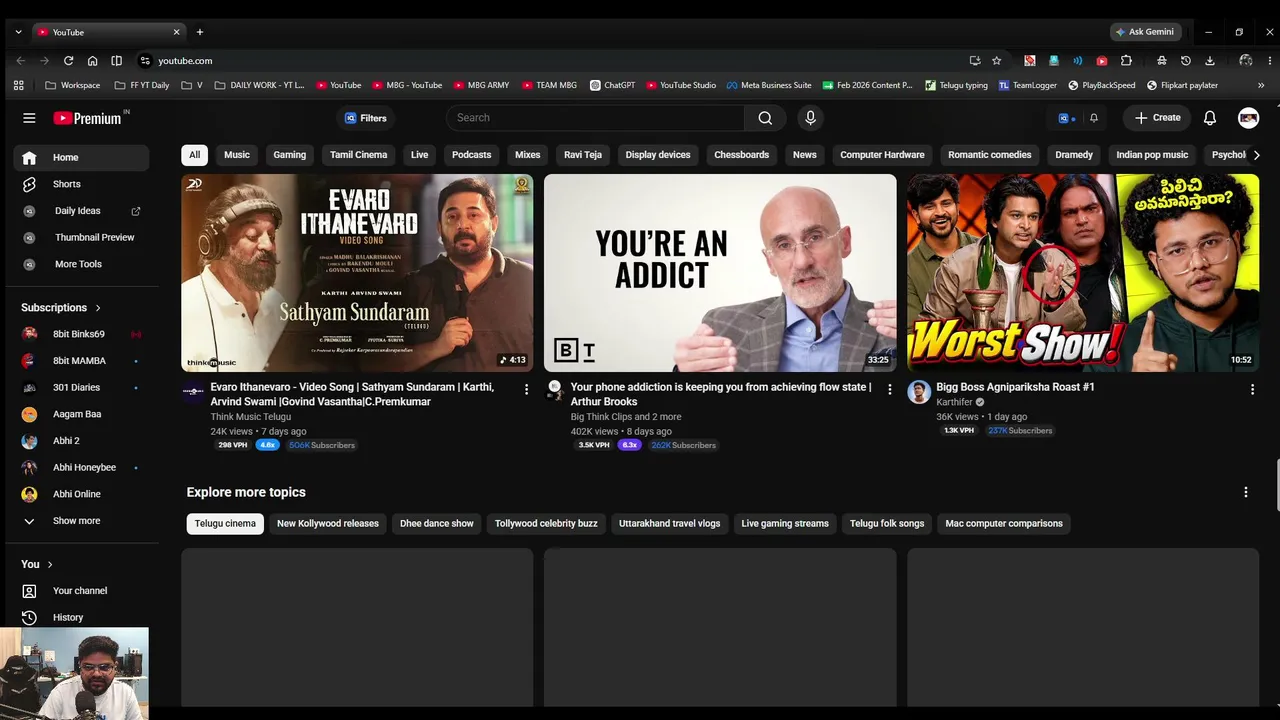The height and width of the screenshot is (720, 1280).
Task: Open the ChatGPT bookmark
Action: click(x=612, y=86)
